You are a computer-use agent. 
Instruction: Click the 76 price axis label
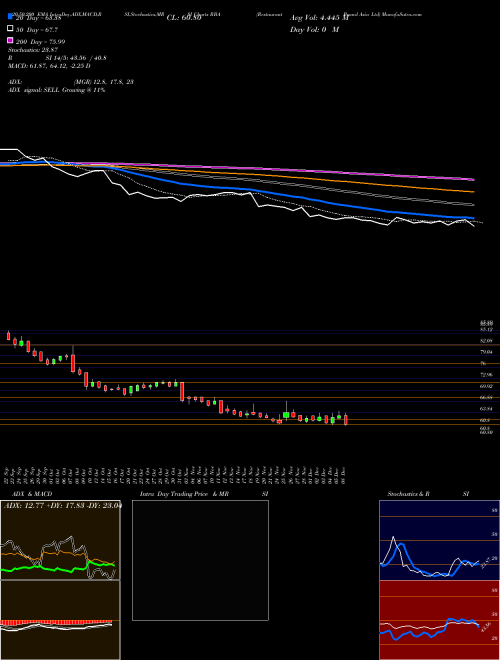click(483, 363)
